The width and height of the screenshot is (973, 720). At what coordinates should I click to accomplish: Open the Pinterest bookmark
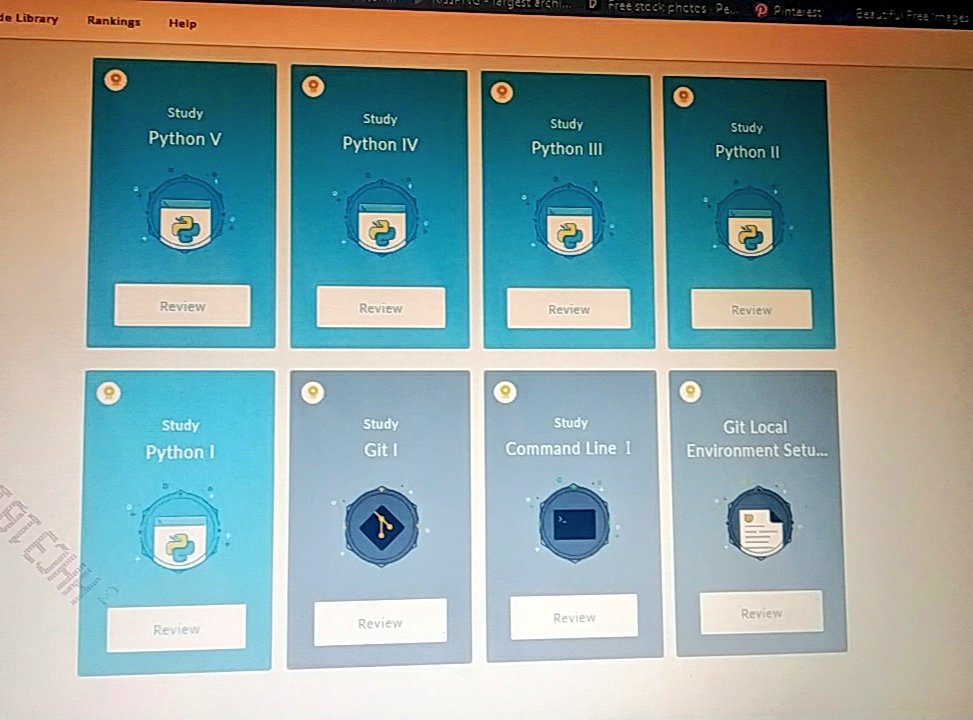[x=787, y=11]
